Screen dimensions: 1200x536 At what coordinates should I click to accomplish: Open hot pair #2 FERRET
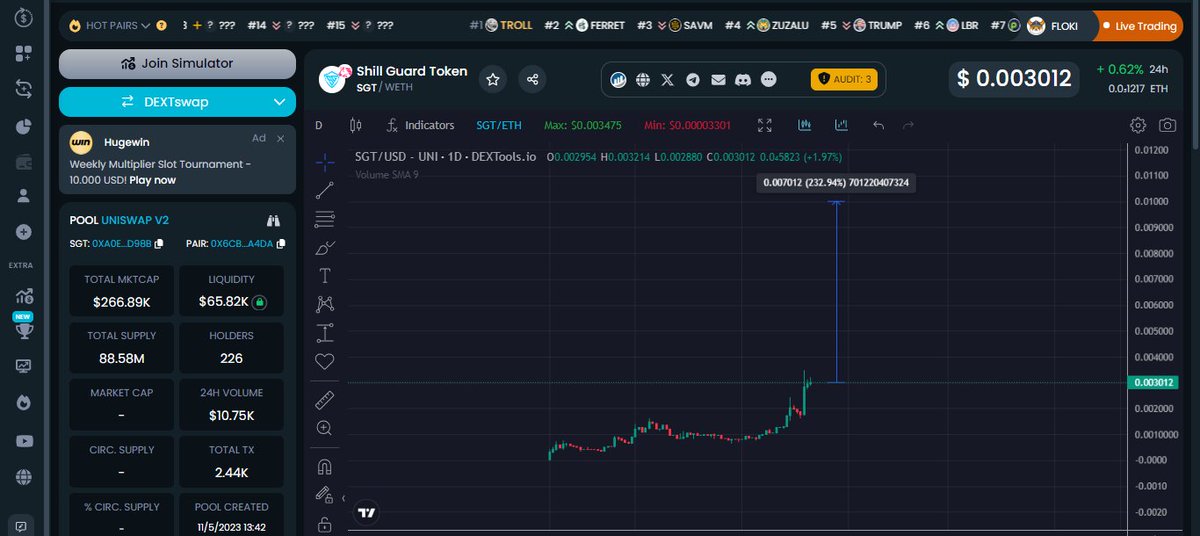pos(586,25)
